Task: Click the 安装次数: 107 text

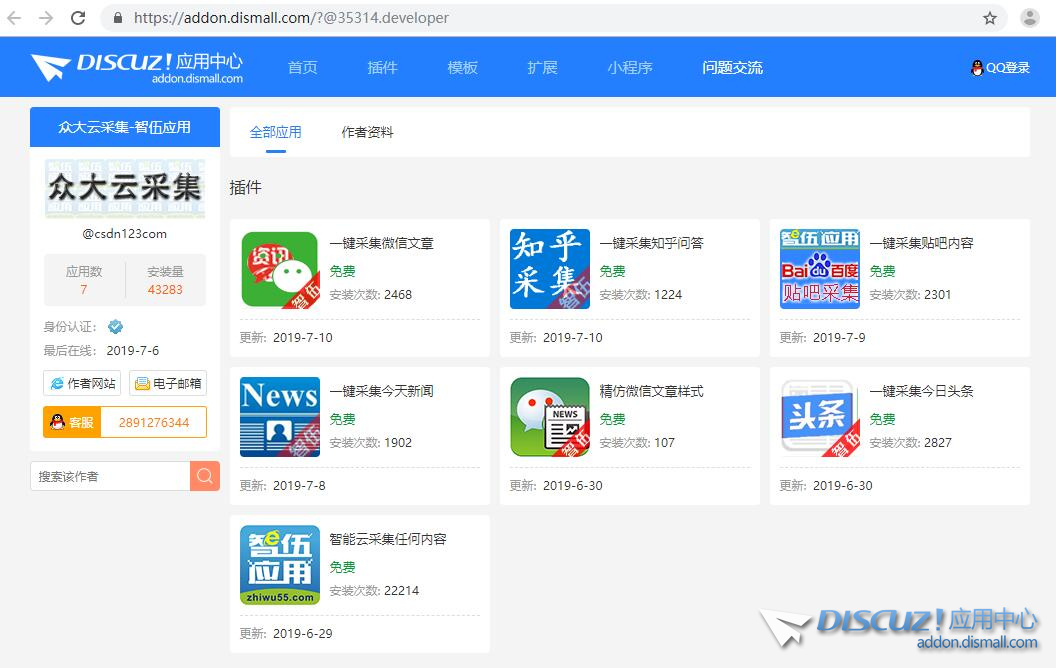Action: pos(637,442)
